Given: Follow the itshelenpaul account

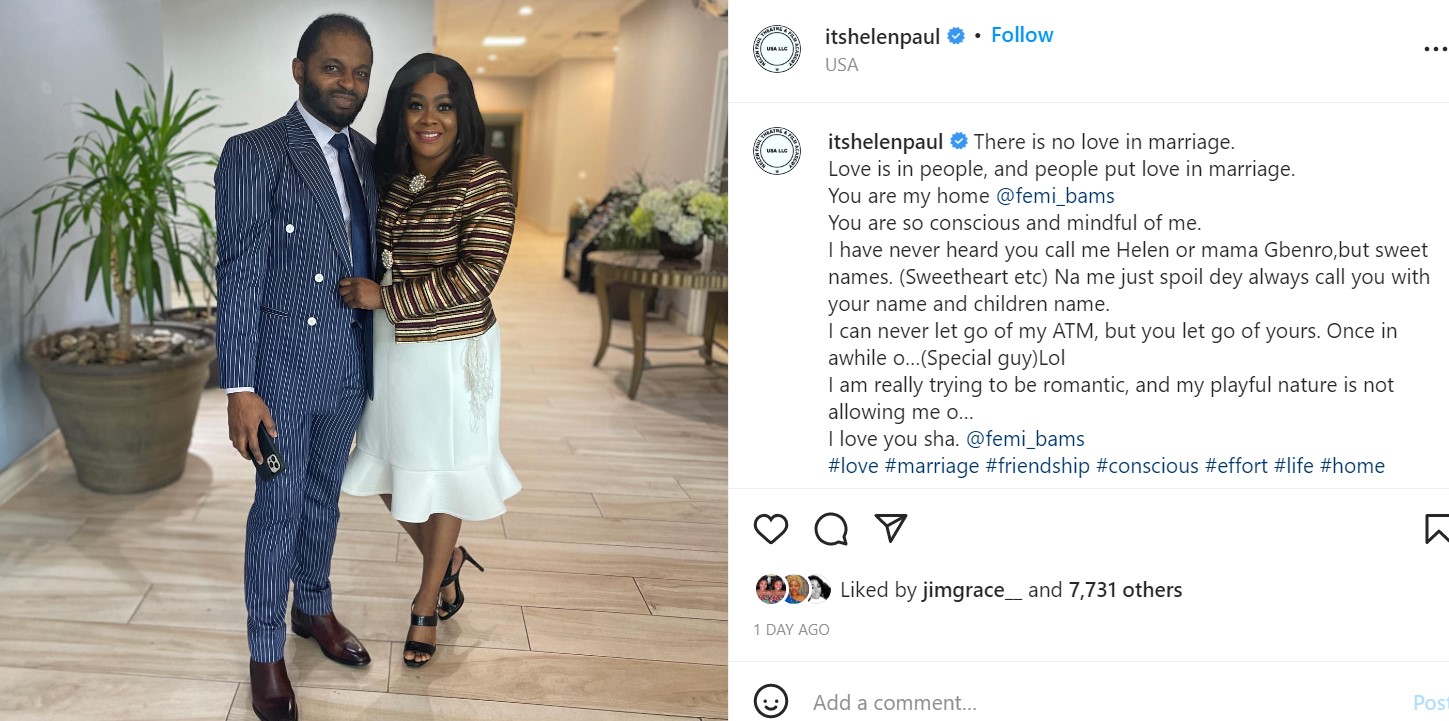Looking at the screenshot, I should point(1022,35).
